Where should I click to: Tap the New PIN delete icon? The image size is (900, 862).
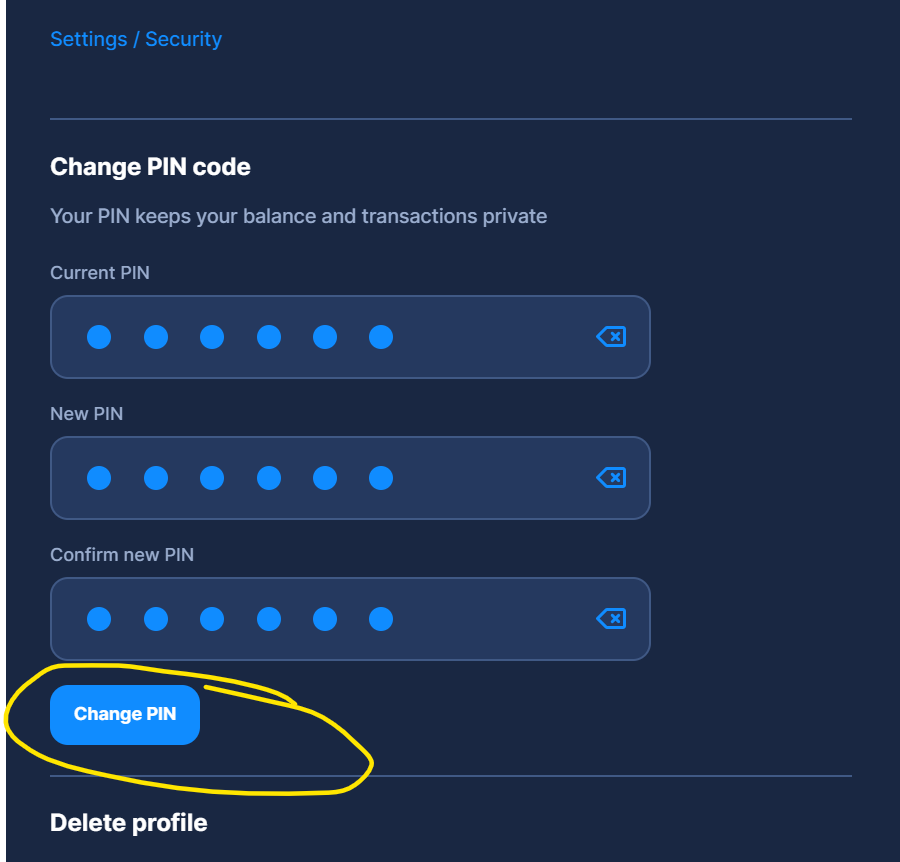coord(610,478)
